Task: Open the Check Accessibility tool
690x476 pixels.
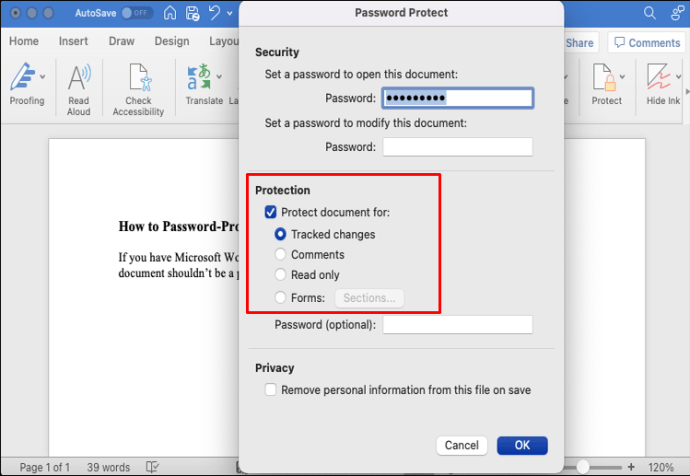Action: 138,77
